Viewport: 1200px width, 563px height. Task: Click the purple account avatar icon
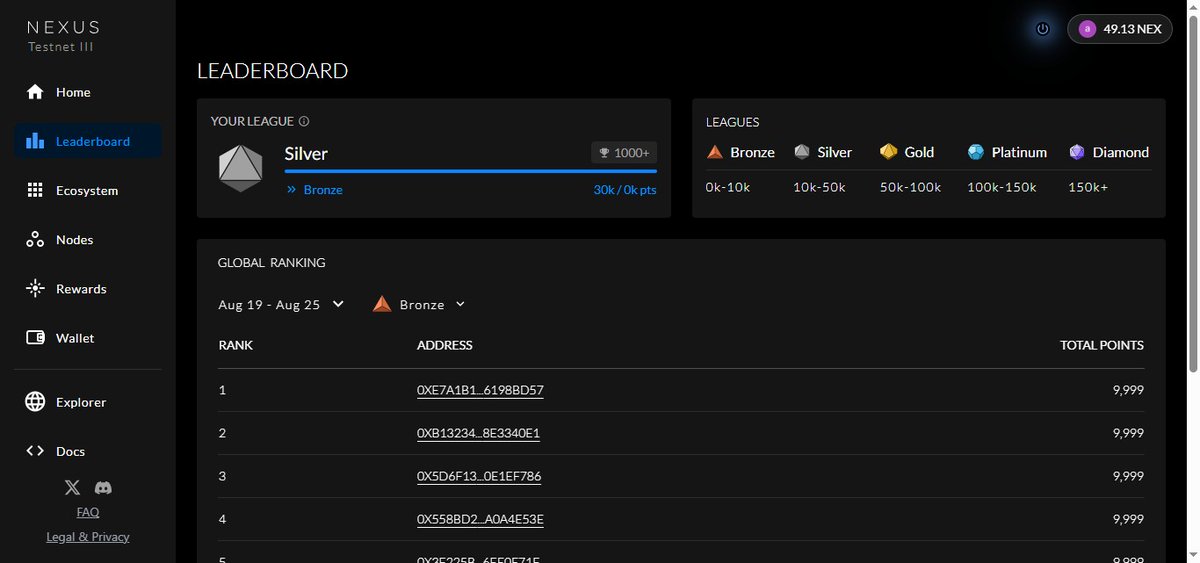point(1087,29)
